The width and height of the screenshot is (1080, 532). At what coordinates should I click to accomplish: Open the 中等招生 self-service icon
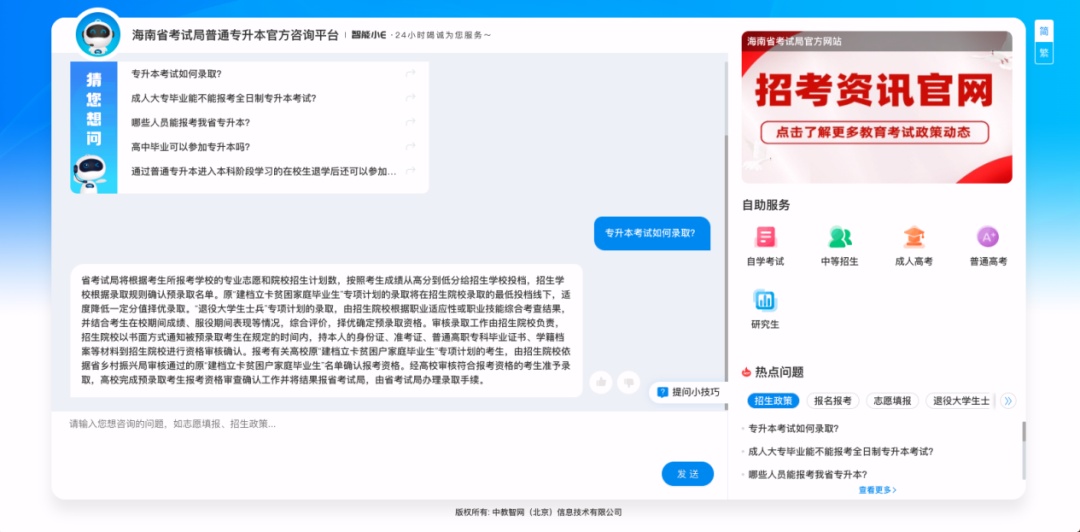click(840, 245)
